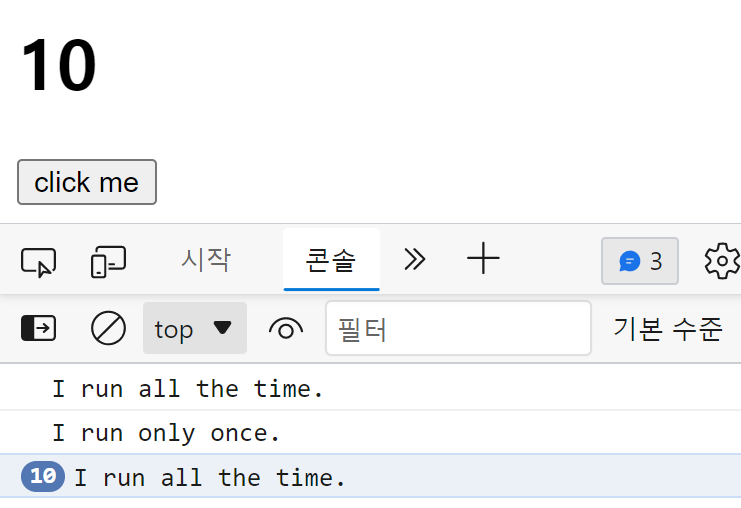741x508 pixels.
Task: Select 'I run only once.' log line
Action: [370, 433]
